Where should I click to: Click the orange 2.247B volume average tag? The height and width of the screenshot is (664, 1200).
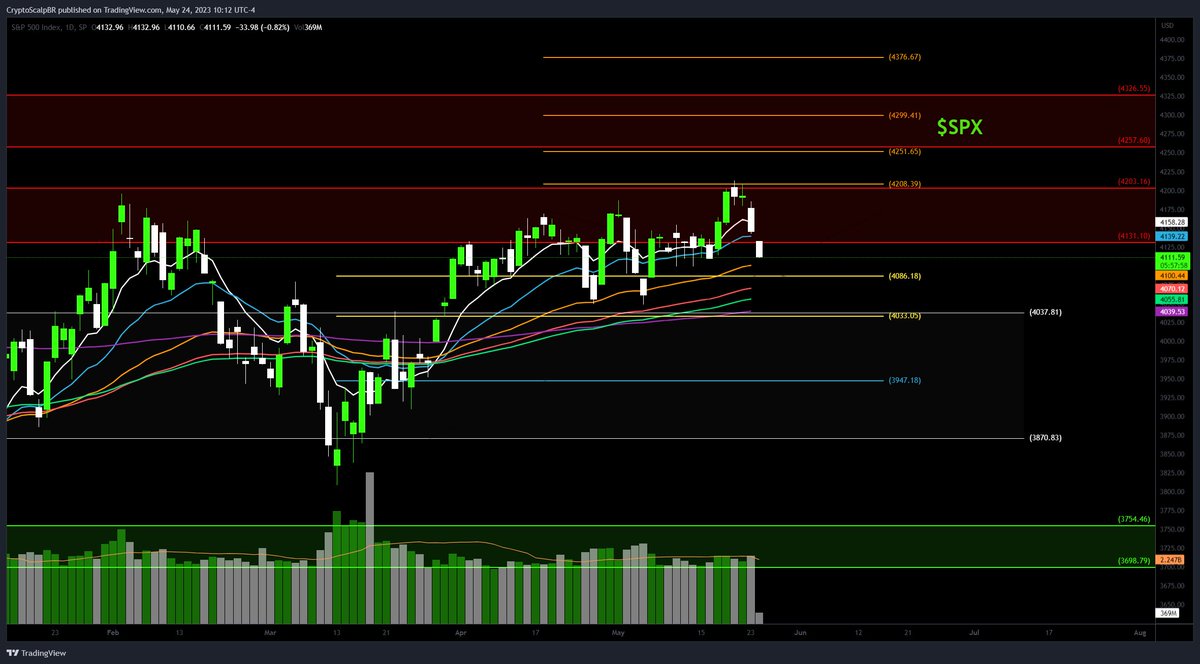[1172, 560]
